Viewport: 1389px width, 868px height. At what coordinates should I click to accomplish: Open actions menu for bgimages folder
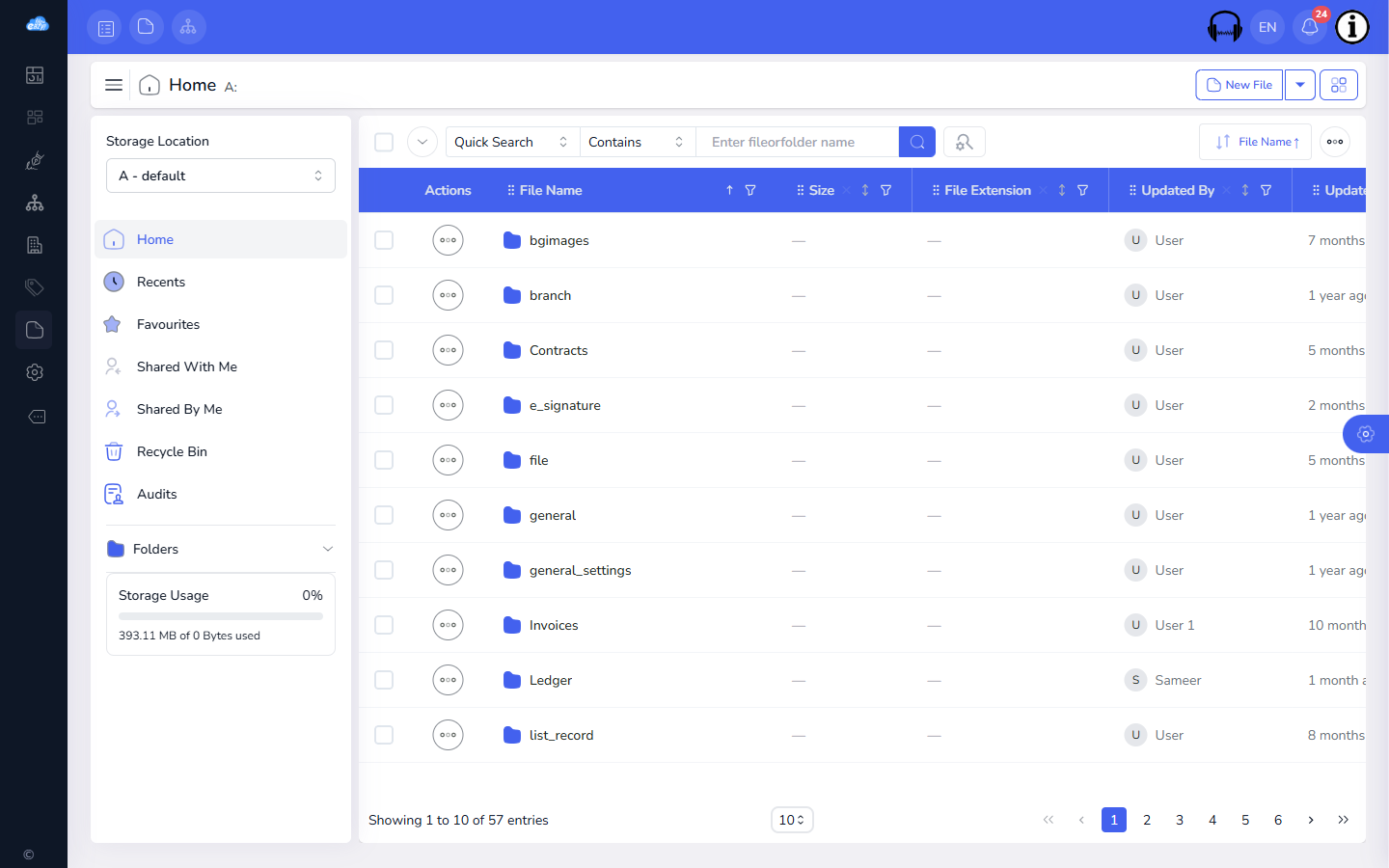(449, 240)
